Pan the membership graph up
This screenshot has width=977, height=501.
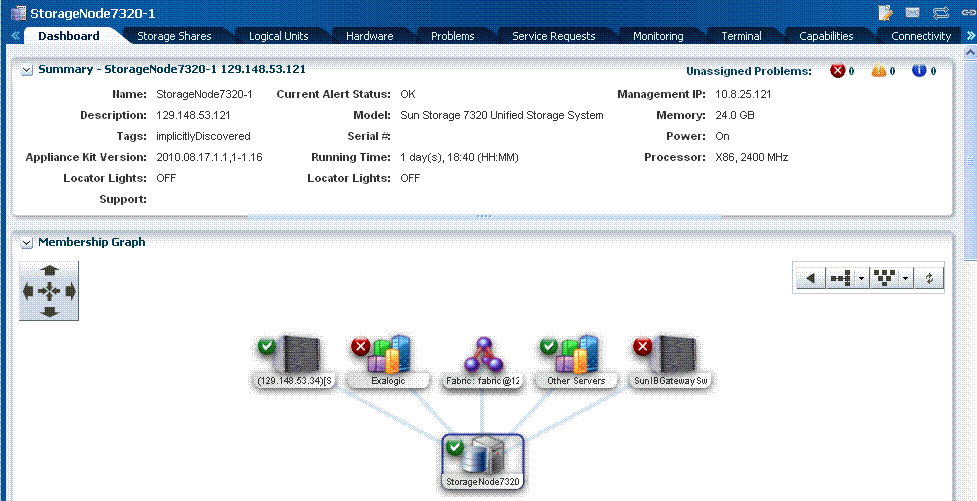click(49, 270)
